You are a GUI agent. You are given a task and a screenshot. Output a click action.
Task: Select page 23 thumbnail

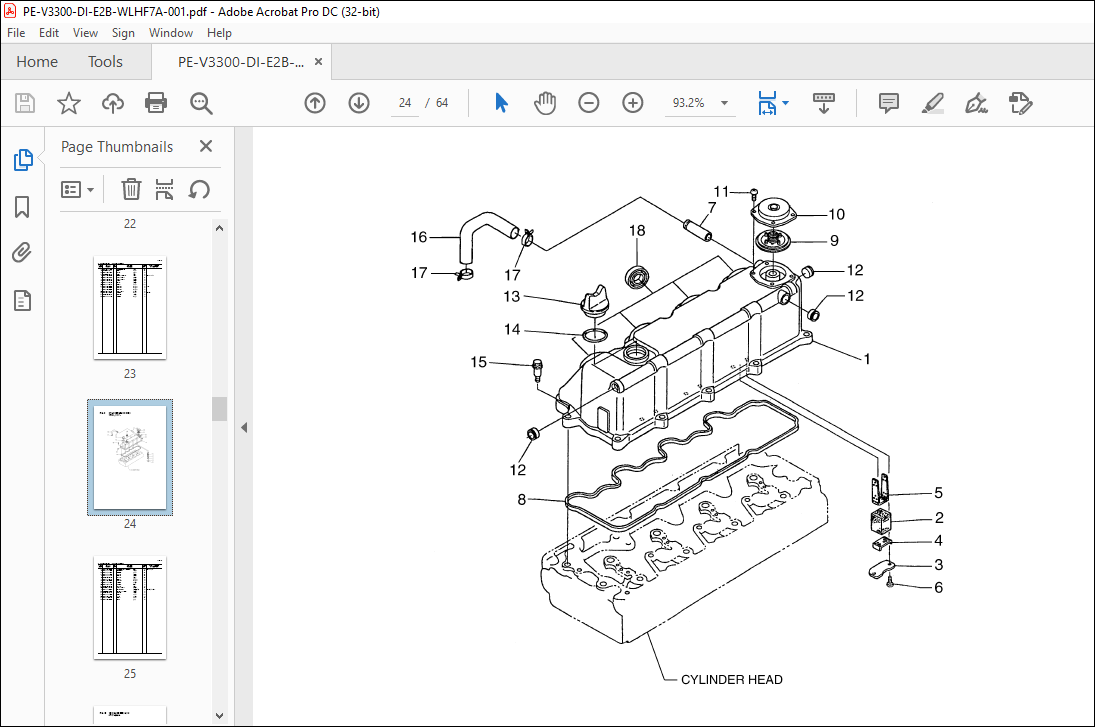130,307
